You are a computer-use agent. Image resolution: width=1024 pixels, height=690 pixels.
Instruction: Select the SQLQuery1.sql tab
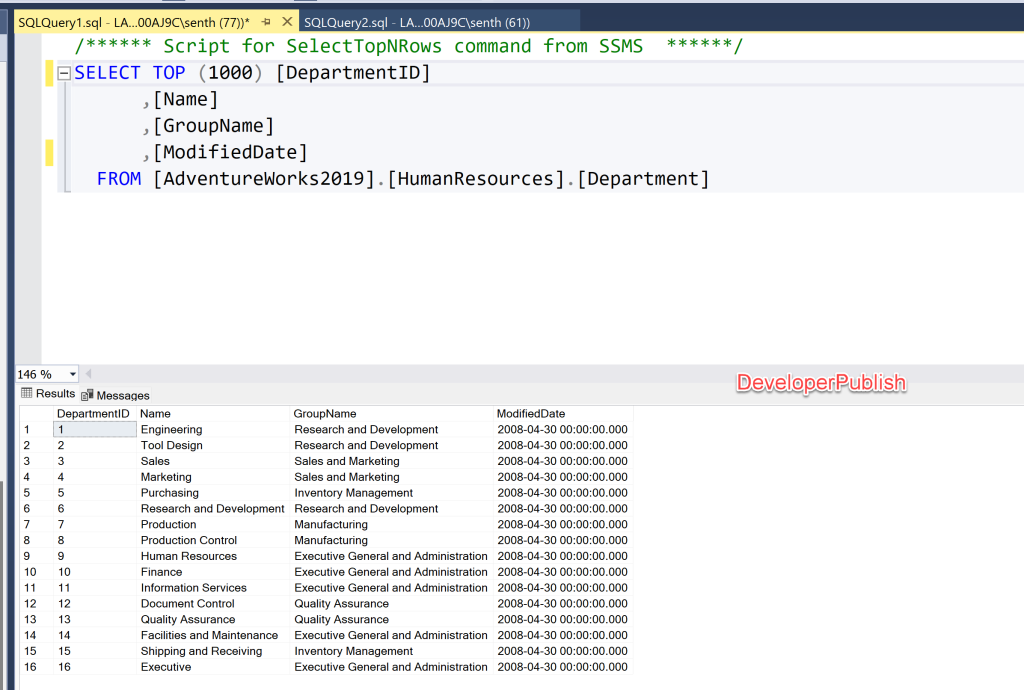coord(133,22)
